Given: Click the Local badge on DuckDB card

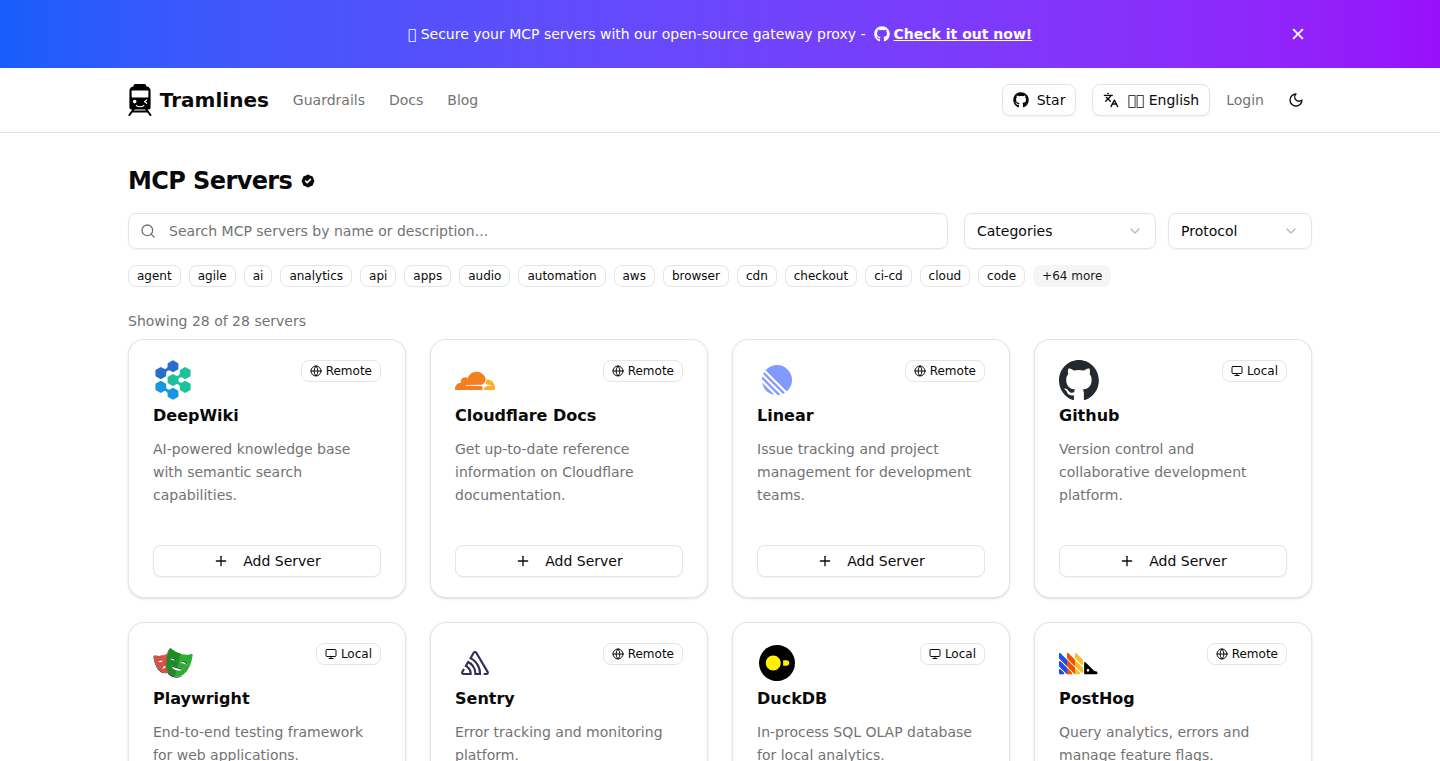Looking at the screenshot, I should [952, 654].
